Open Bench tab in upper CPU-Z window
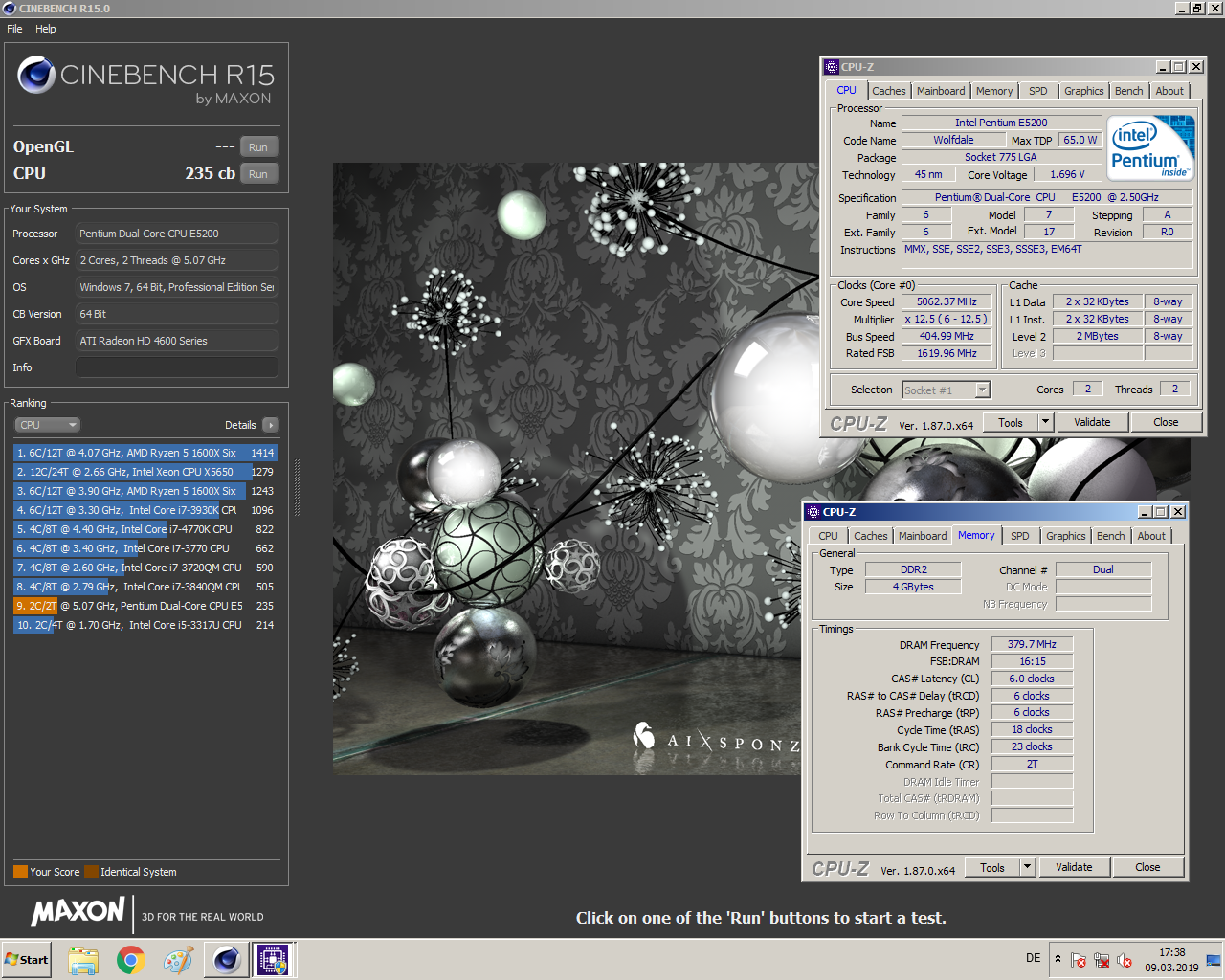This screenshot has width=1225, height=980. [1129, 91]
